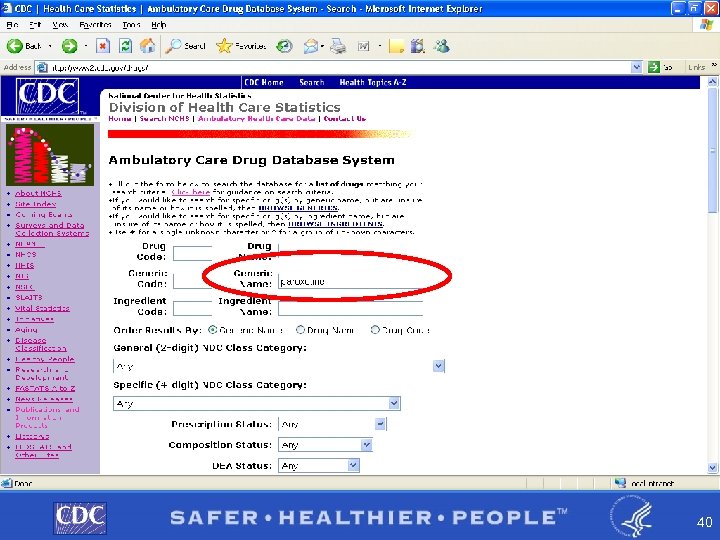Viewport: 720px width, 540px height.
Task: Open Vital Statistics sidebar link
Action: pos(42,308)
